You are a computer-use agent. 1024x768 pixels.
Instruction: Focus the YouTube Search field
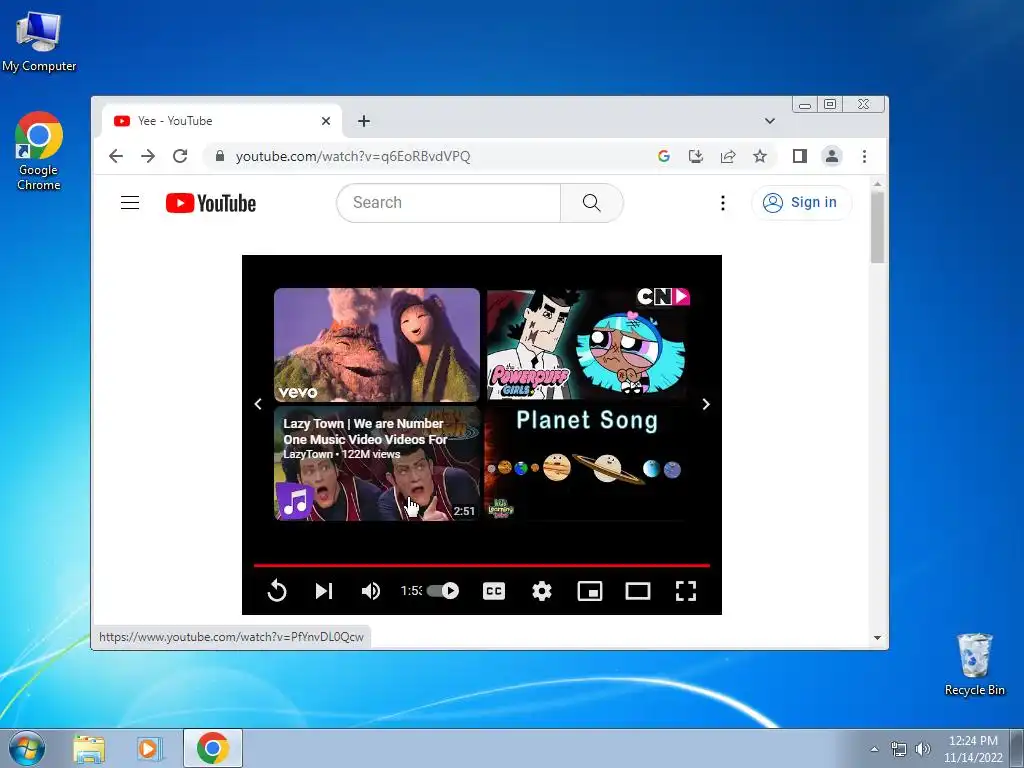tap(449, 202)
